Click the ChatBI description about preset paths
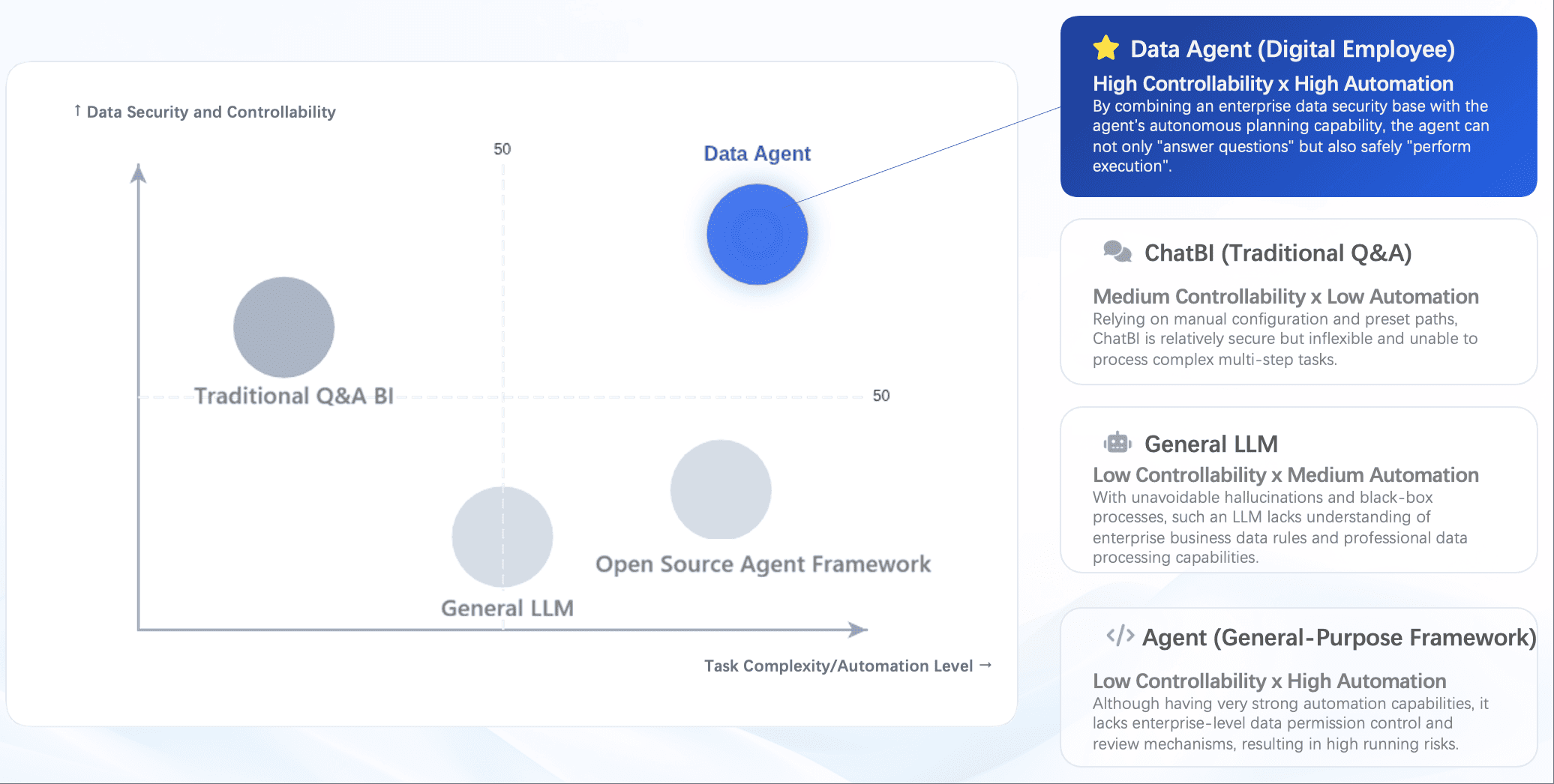The width and height of the screenshot is (1554, 784). click(1285, 340)
